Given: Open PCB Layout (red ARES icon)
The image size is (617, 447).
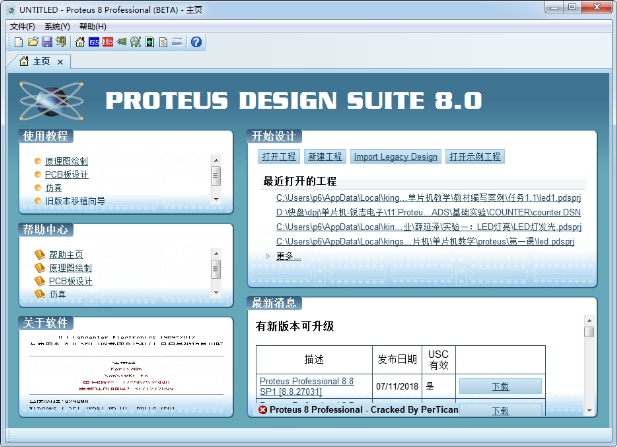Looking at the screenshot, I should click(107, 42).
